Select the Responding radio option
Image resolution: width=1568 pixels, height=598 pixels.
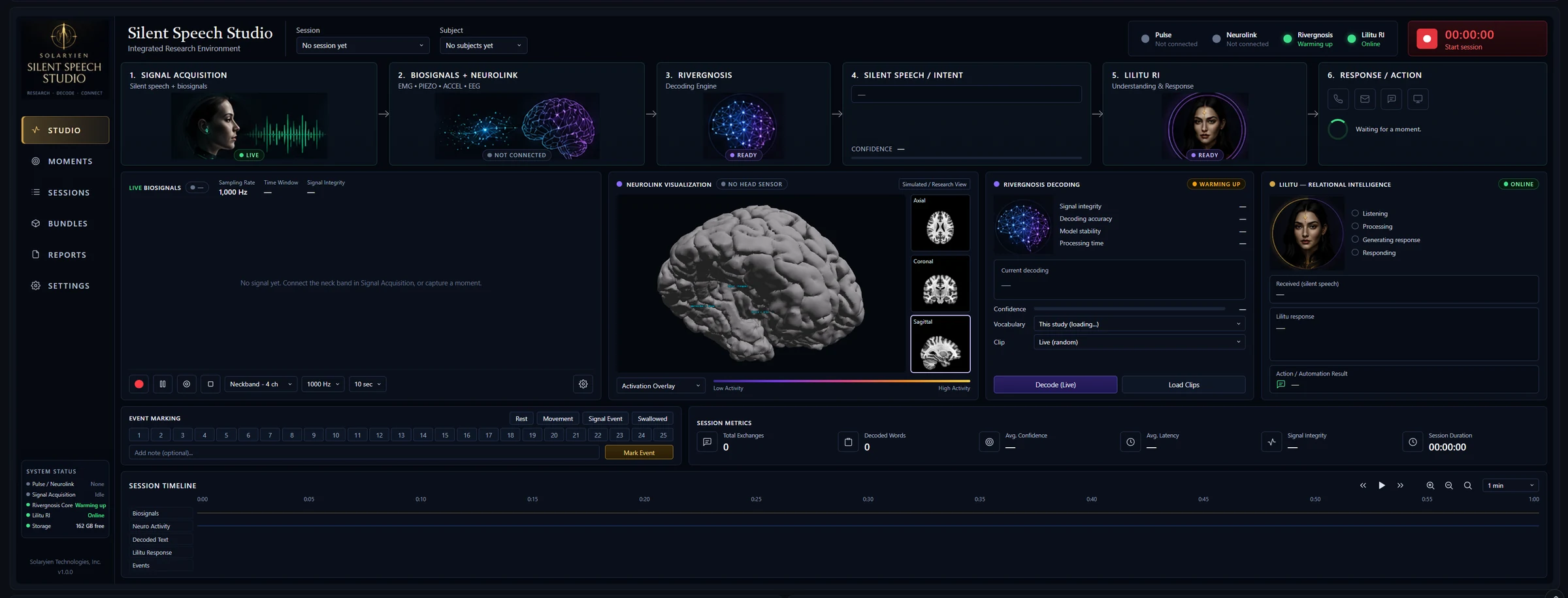pos(1355,253)
